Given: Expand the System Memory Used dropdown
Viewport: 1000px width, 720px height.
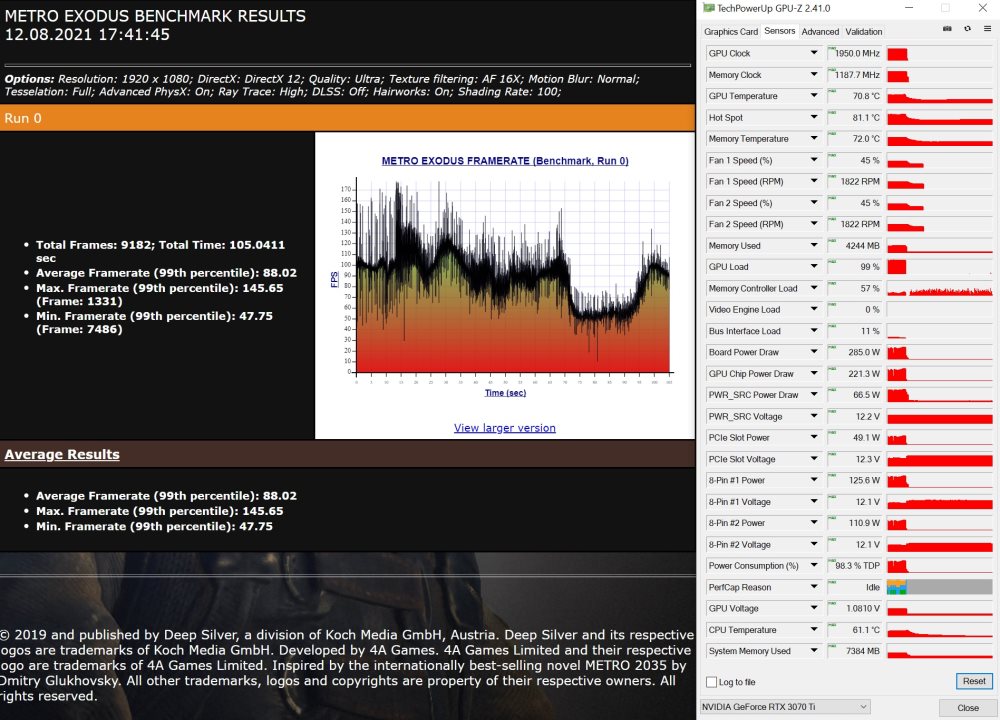Looking at the screenshot, I should (814, 651).
